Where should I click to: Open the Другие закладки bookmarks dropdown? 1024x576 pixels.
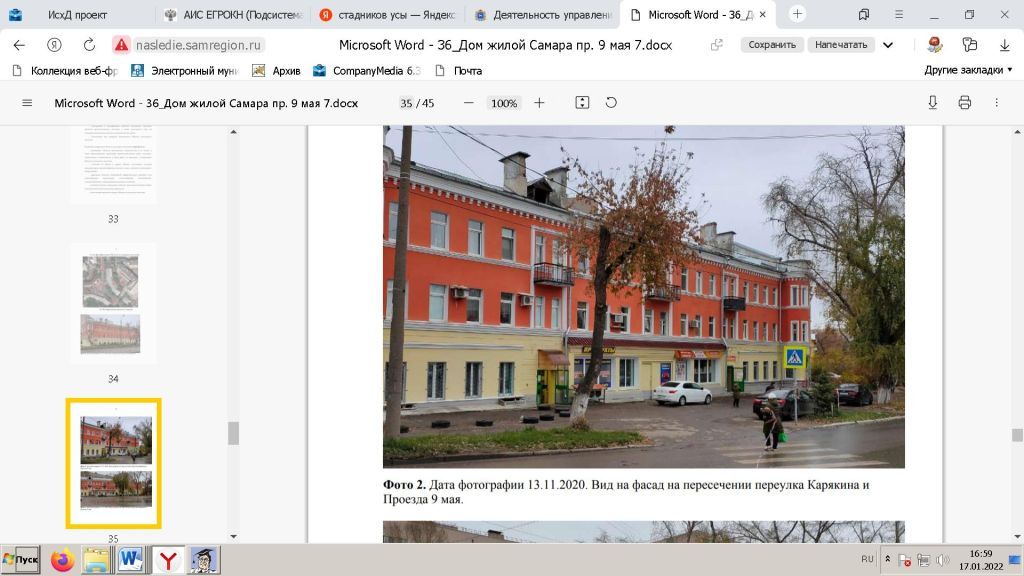click(968, 70)
